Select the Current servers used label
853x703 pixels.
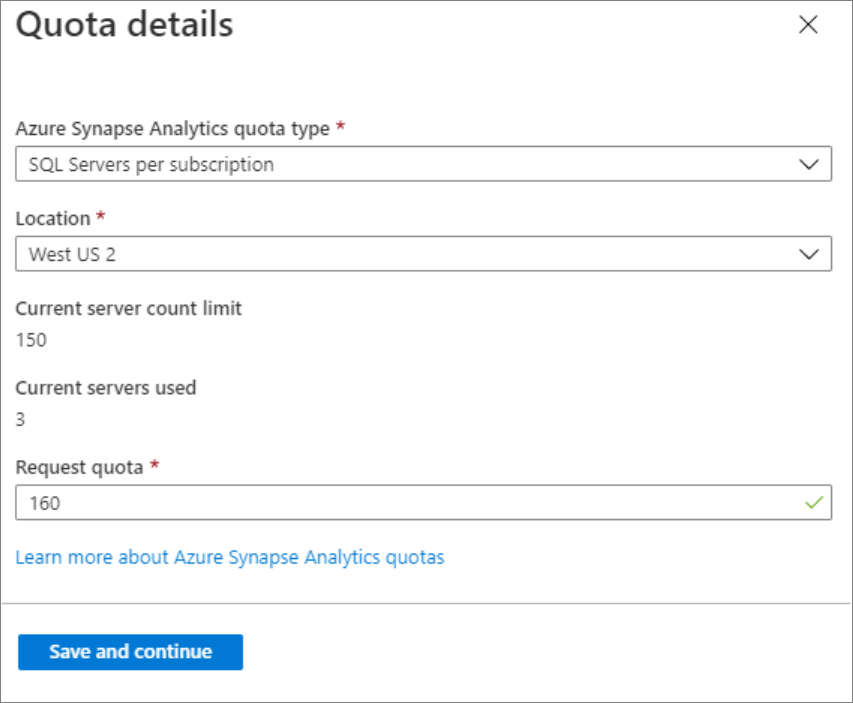(x=106, y=387)
